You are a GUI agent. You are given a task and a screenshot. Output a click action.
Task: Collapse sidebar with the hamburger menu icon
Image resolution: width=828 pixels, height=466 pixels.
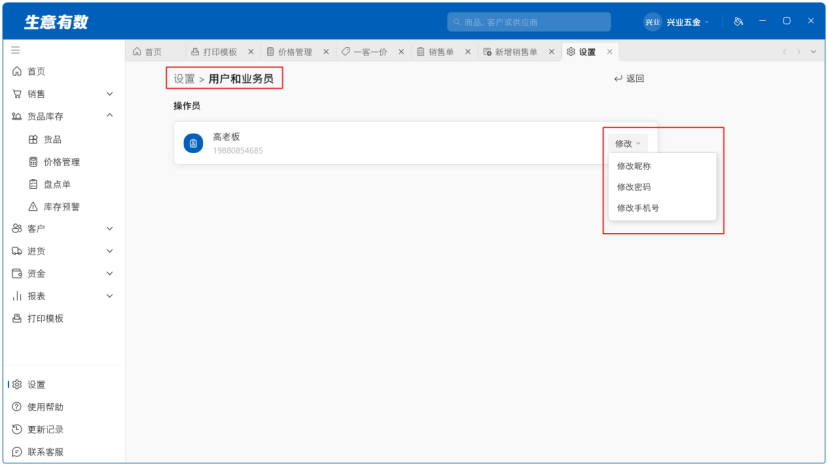pyautogui.click(x=15, y=50)
